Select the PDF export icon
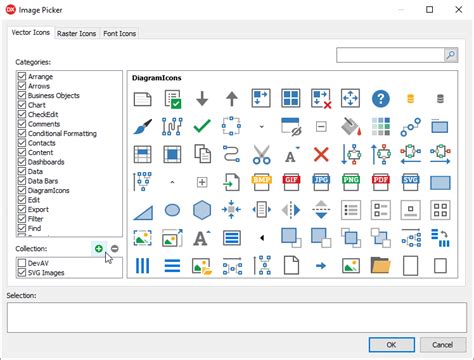This screenshot has width=474, height=360. coord(381,182)
